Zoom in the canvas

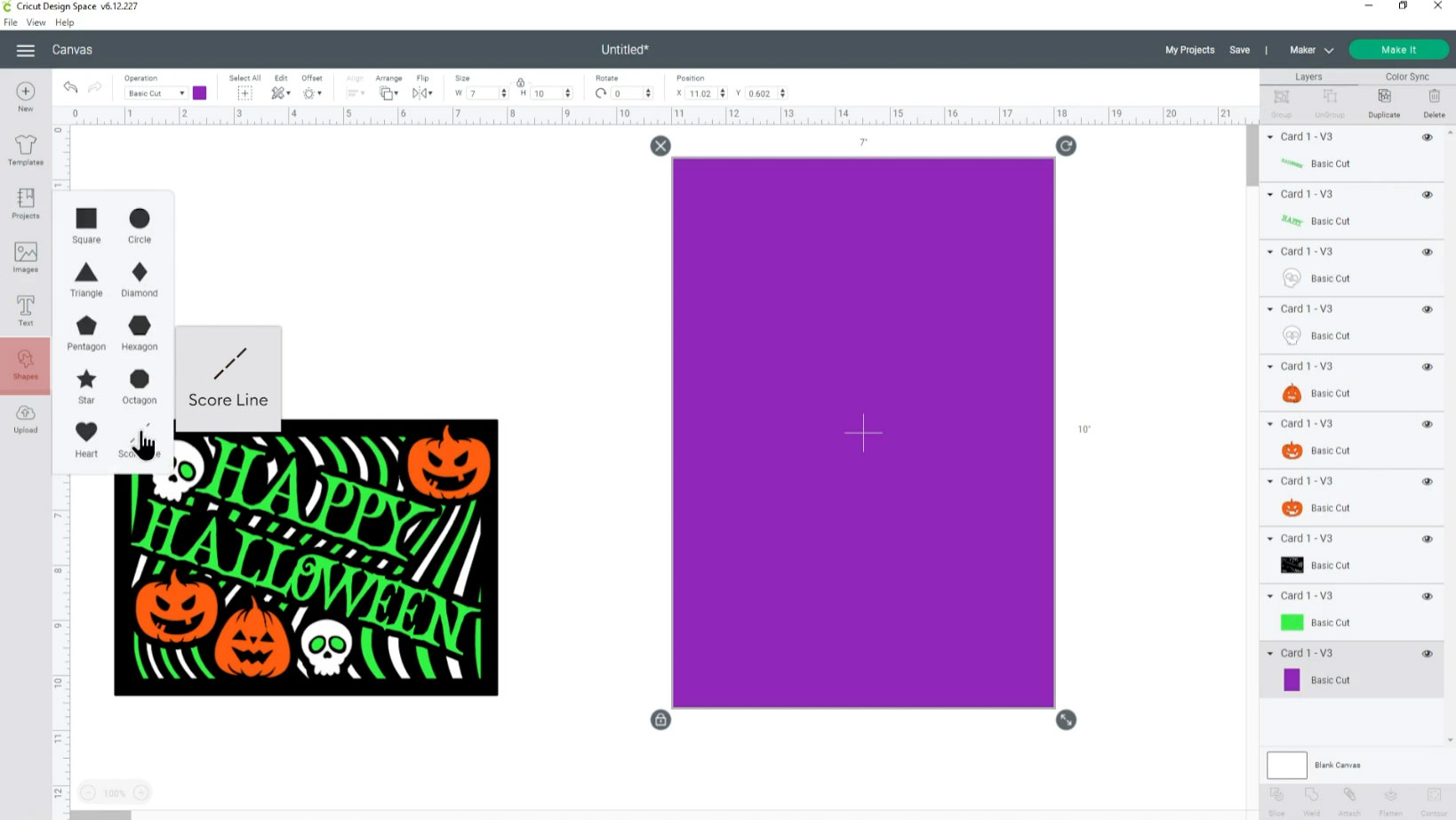coord(140,792)
